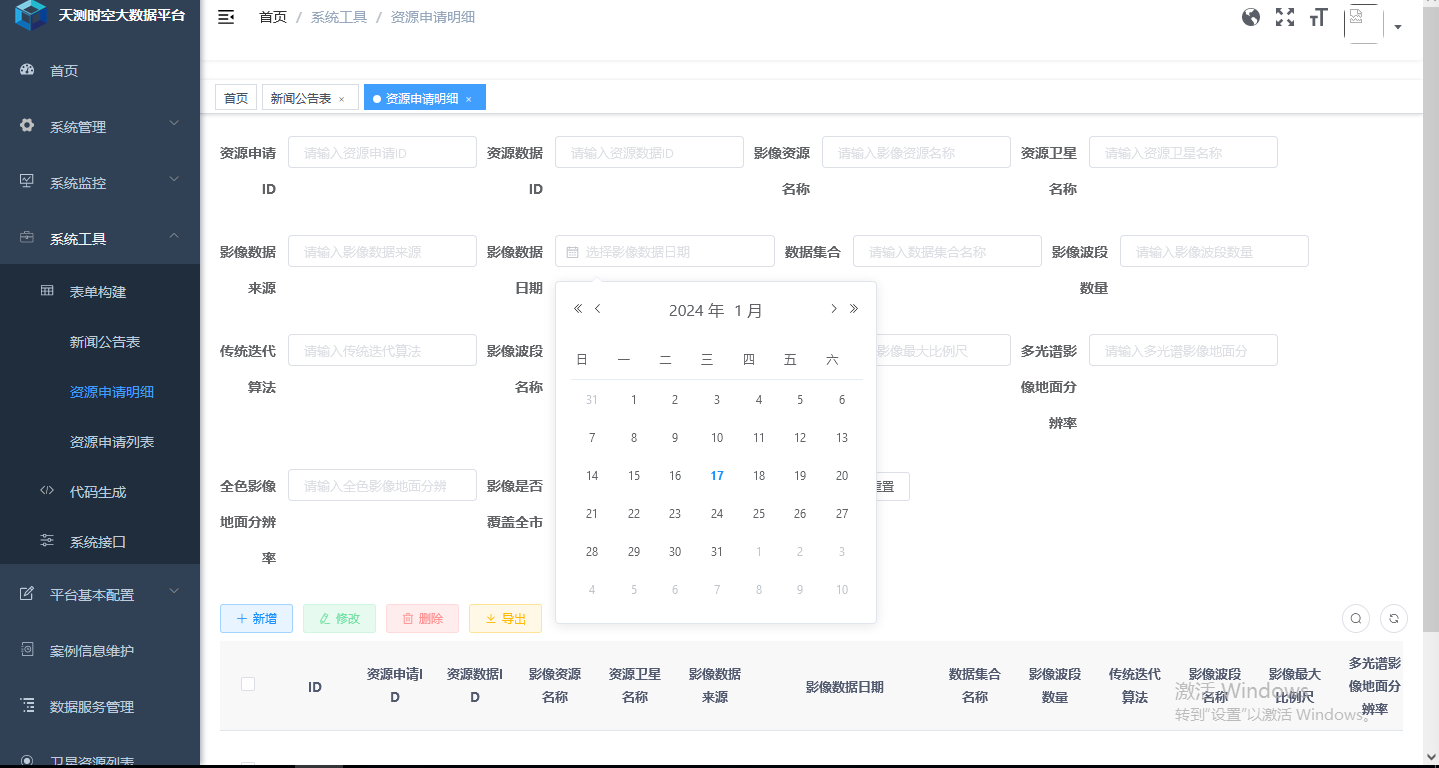Click the search magnifier above the table
This screenshot has height=768, width=1439.
(x=1355, y=618)
